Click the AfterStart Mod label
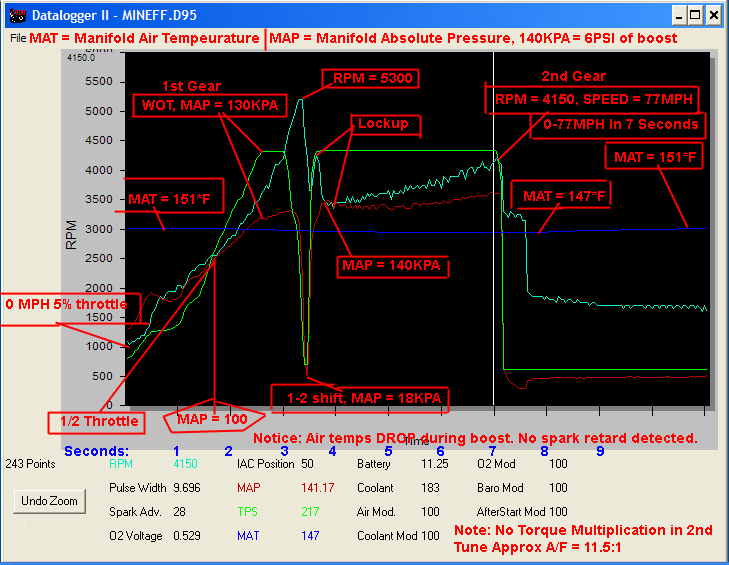This screenshot has height=565, width=729. 511,512
